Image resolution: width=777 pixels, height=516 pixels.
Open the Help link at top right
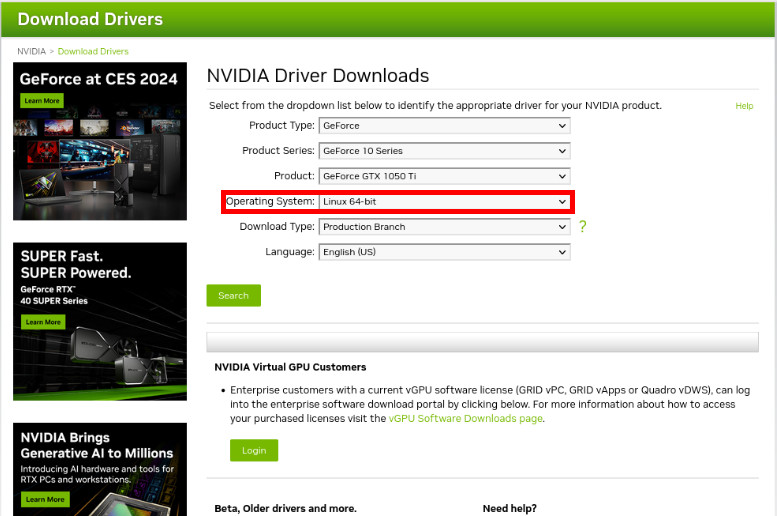[744, 106]
